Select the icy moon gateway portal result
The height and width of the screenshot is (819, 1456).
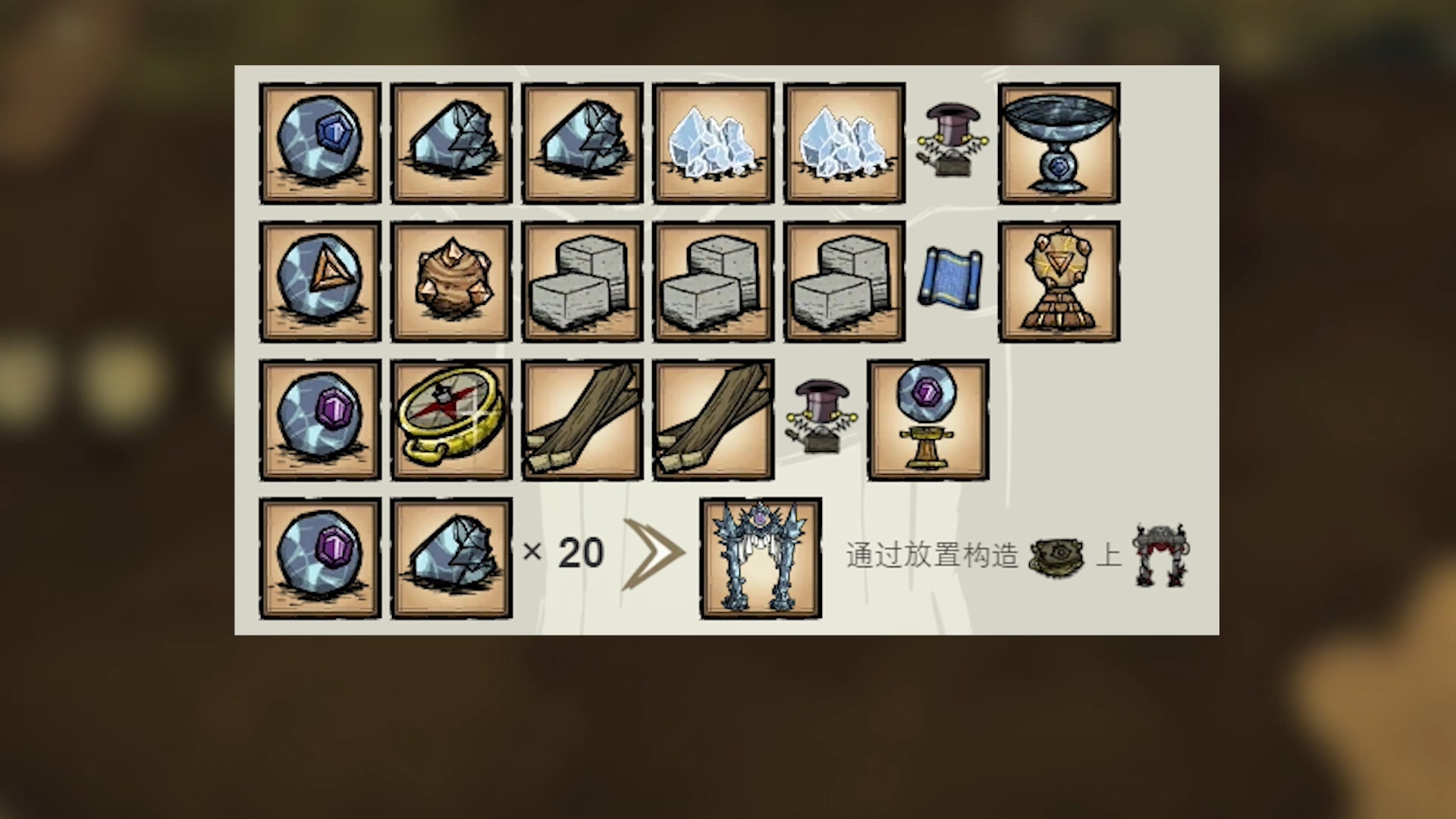(x=761, y=558)
